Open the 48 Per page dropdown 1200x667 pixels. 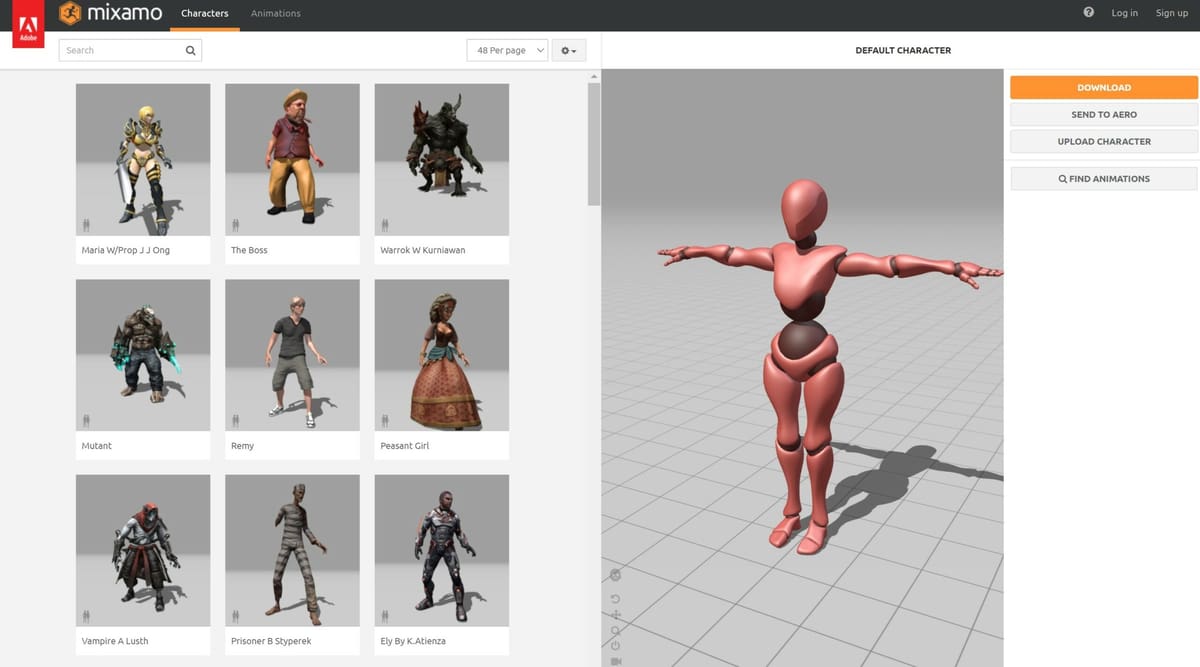click(507, 50)
